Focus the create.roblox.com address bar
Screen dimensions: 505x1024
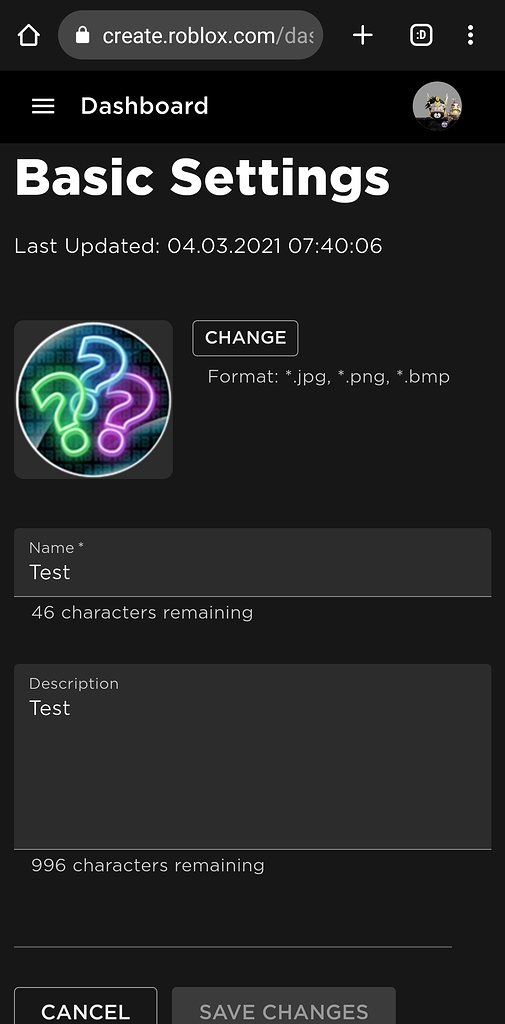(x=190, y=35)
